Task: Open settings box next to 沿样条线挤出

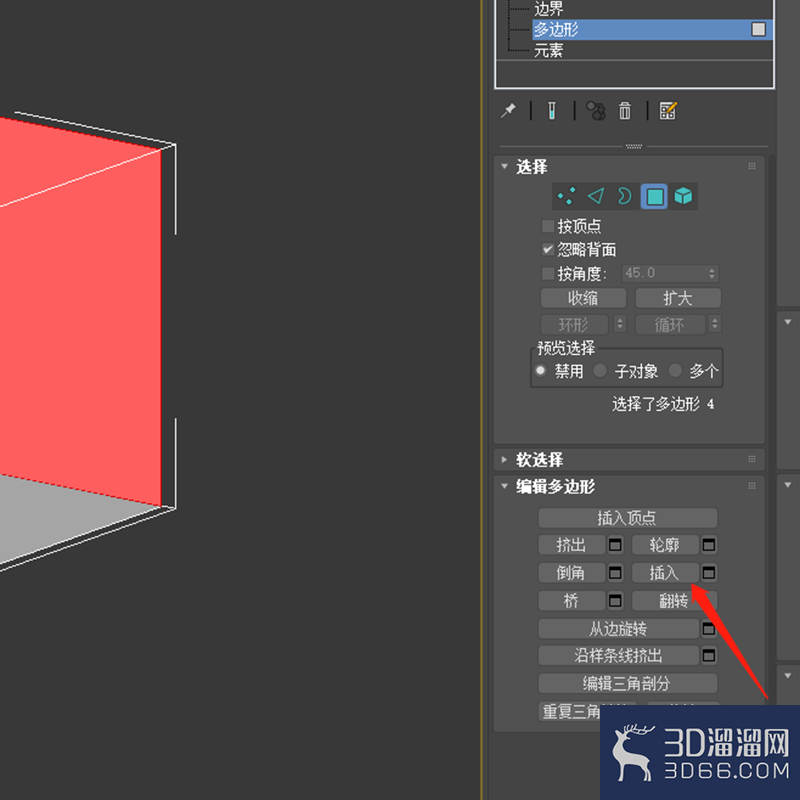Action: point(709,655)
